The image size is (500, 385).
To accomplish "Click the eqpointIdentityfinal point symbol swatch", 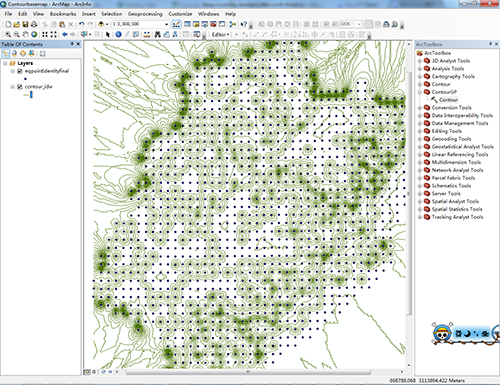I will click(x=25, y=79).
